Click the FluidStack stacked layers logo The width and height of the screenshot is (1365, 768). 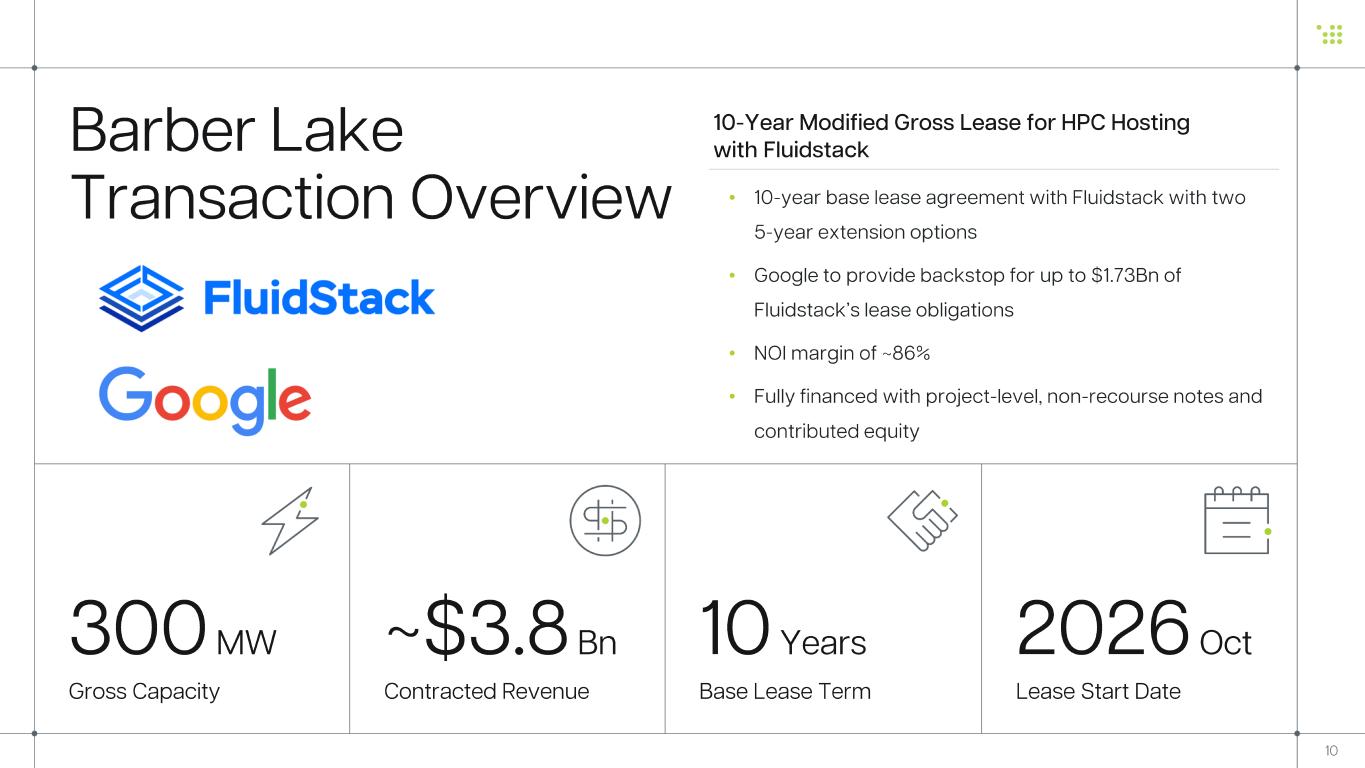(141, 298)
